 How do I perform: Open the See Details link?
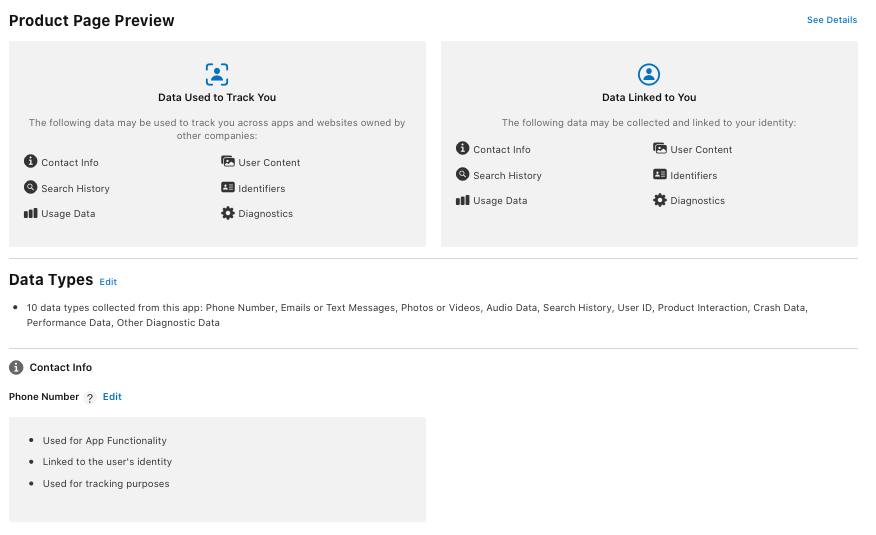pyautogui.click(x=832, y=20)
